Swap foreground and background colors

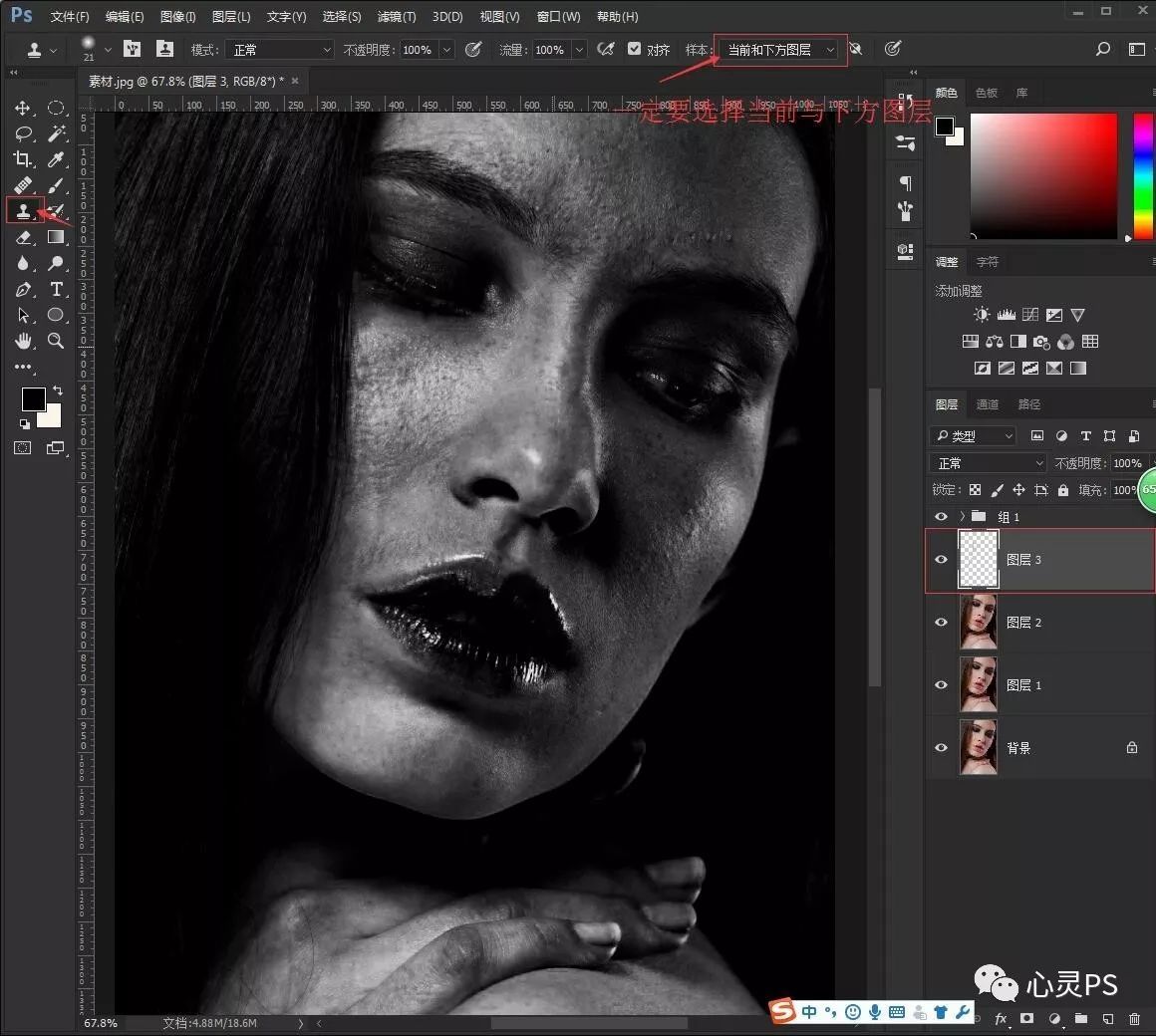pyautogui.click(x=58, y=390)
